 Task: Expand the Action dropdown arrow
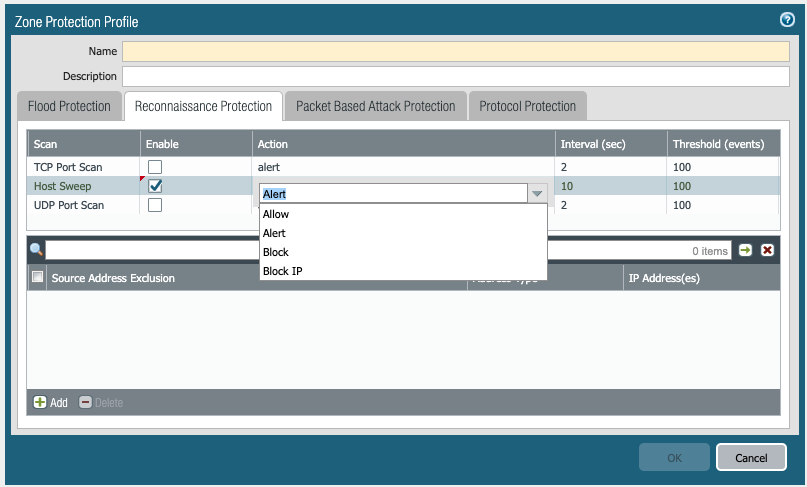pos(537,194)
